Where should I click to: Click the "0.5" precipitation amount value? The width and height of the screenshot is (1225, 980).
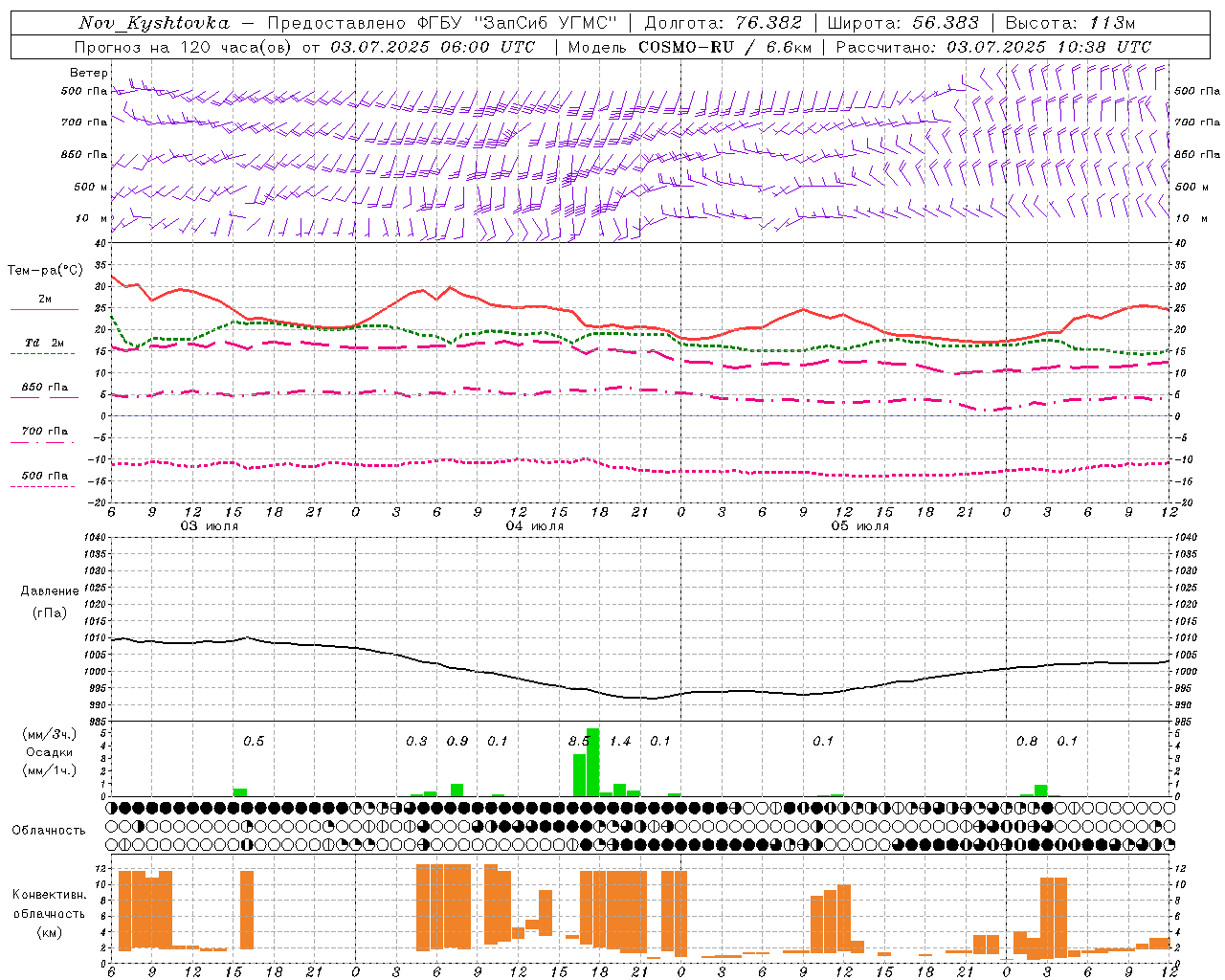[254, 742]
